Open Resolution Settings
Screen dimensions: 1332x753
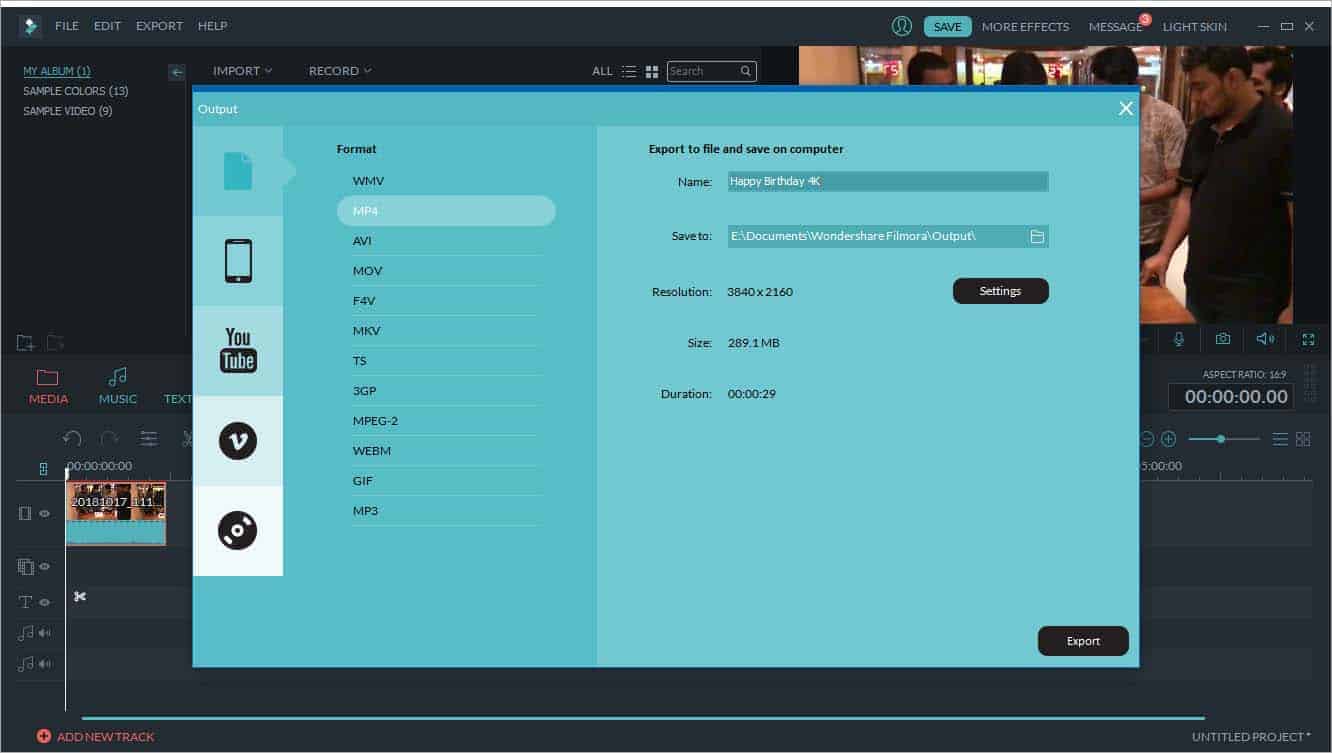pyautogui.click(x=1000, y=290)
